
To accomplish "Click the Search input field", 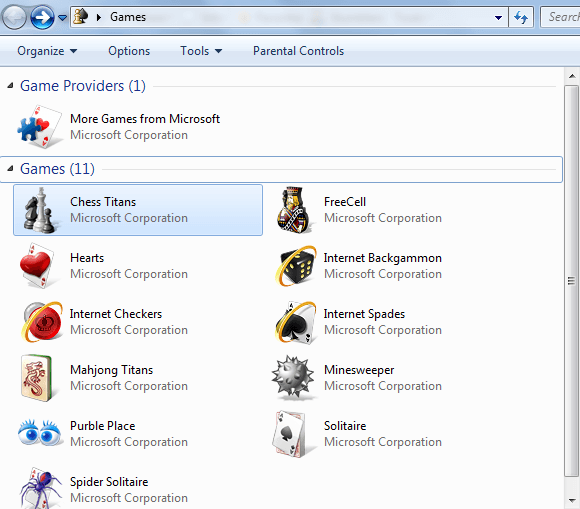I will 560,17.
